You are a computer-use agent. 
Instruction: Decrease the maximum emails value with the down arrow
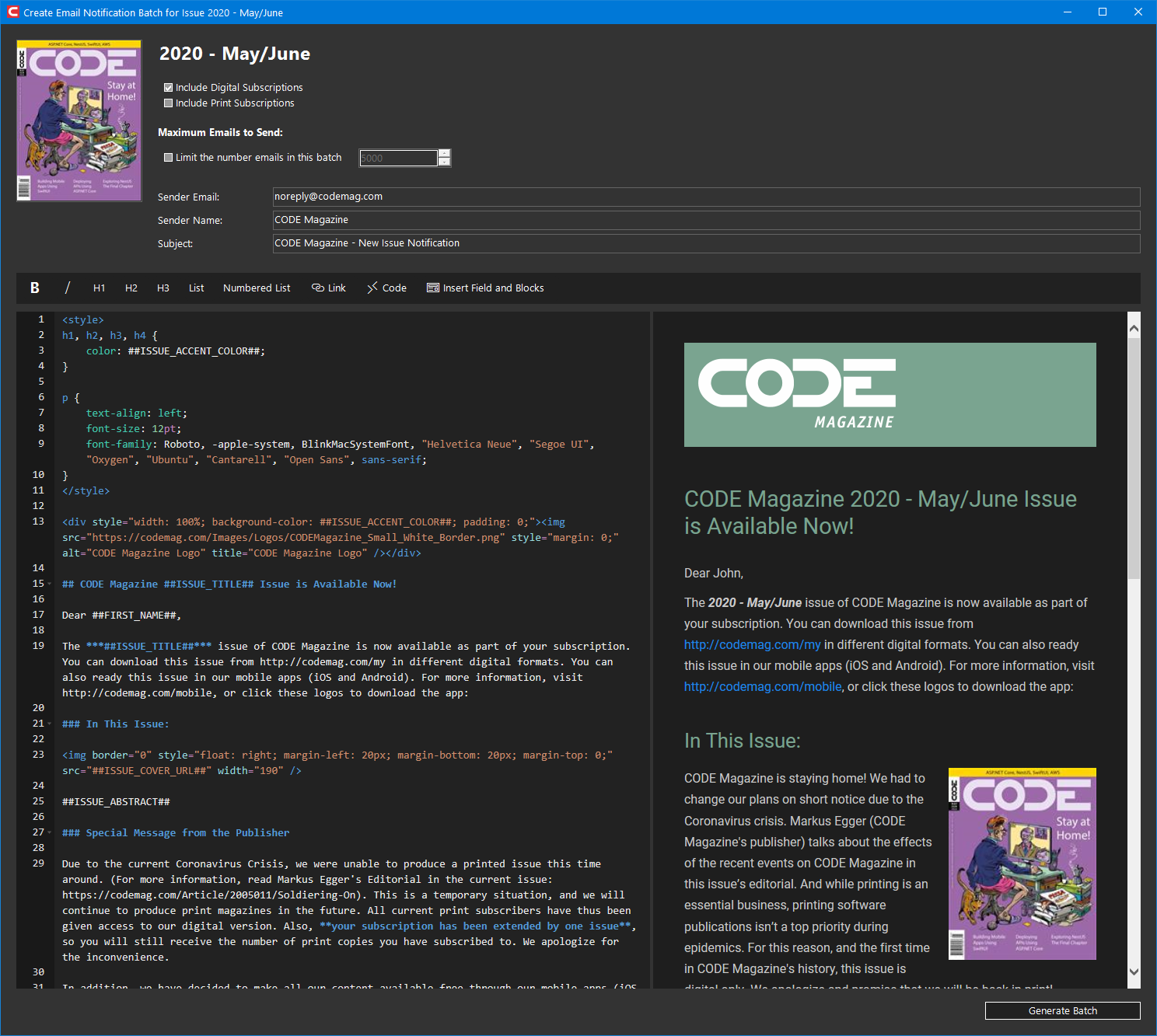click(x=444, y=162)
